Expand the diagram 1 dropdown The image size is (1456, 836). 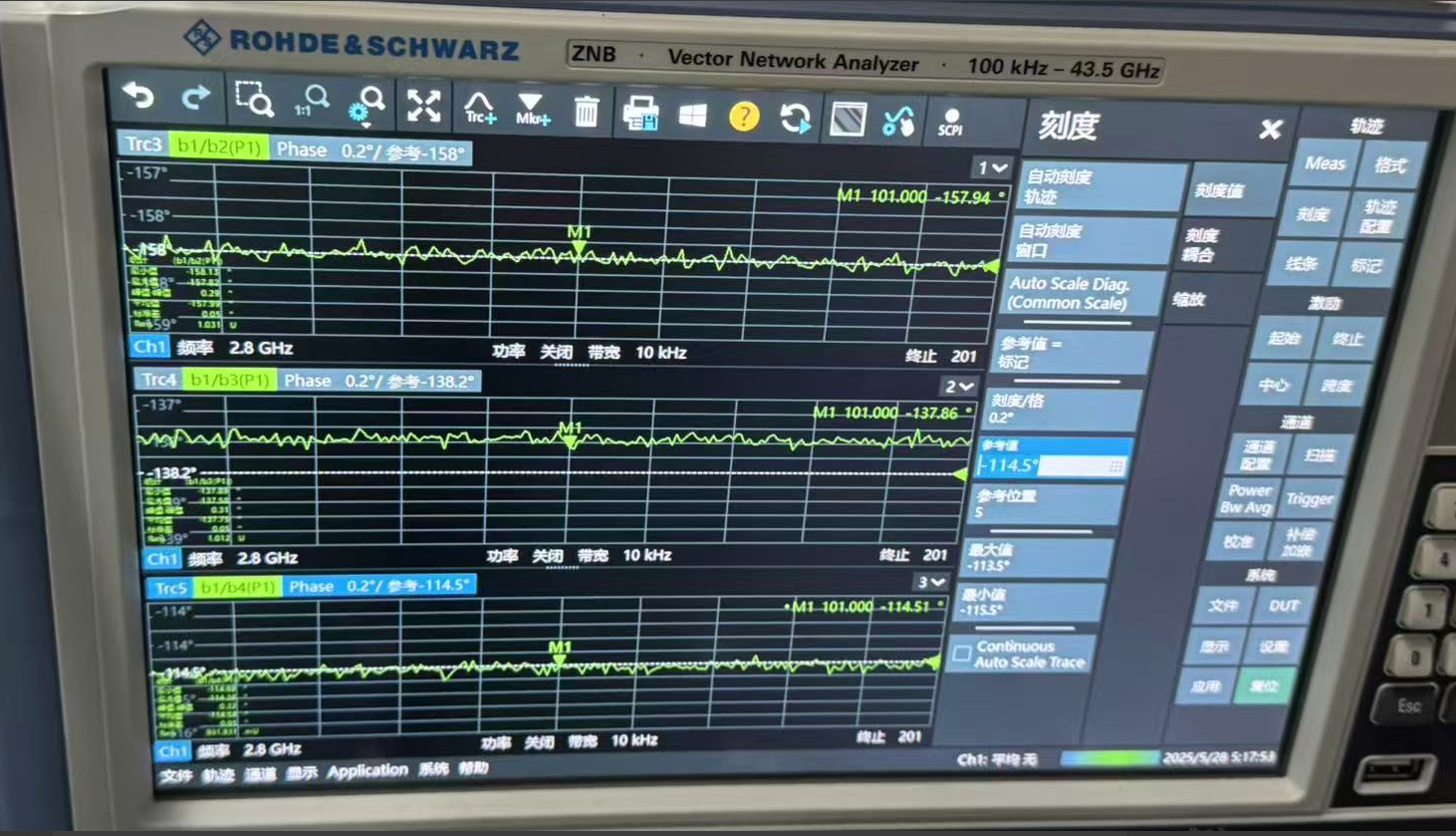click(x=992, y=167)
